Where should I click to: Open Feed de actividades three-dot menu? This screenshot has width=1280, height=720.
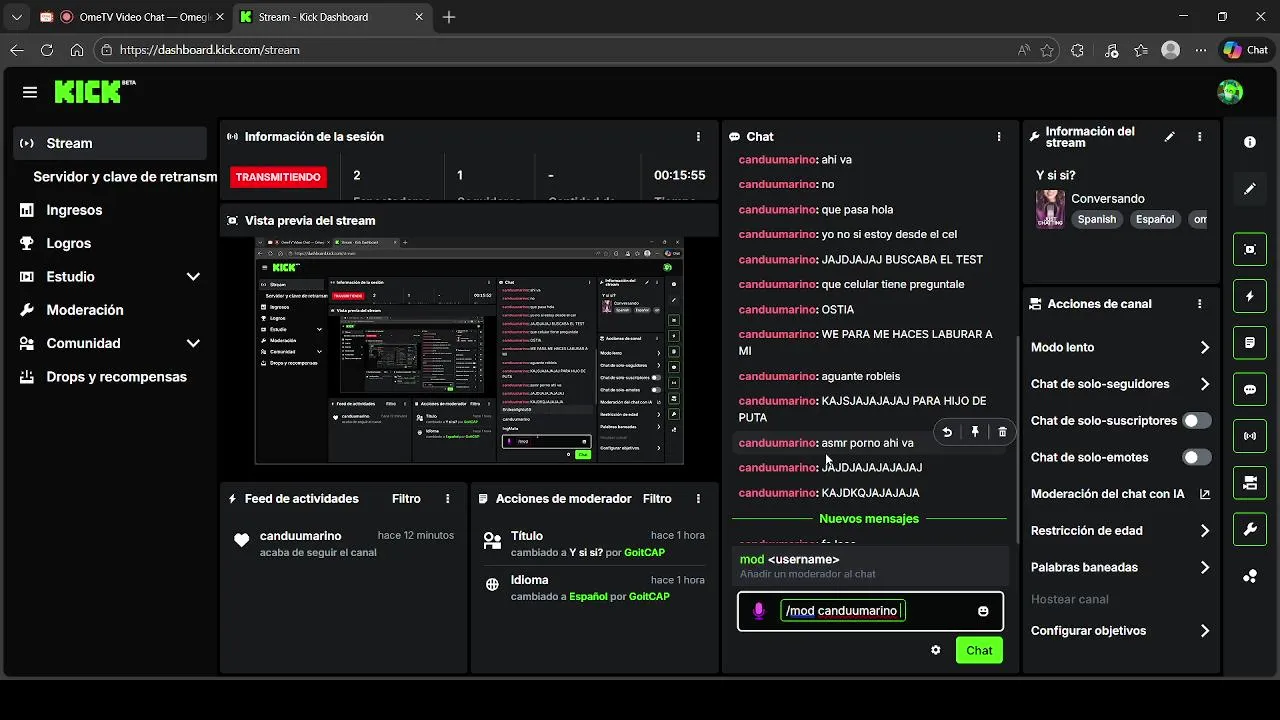coord(447,499)
